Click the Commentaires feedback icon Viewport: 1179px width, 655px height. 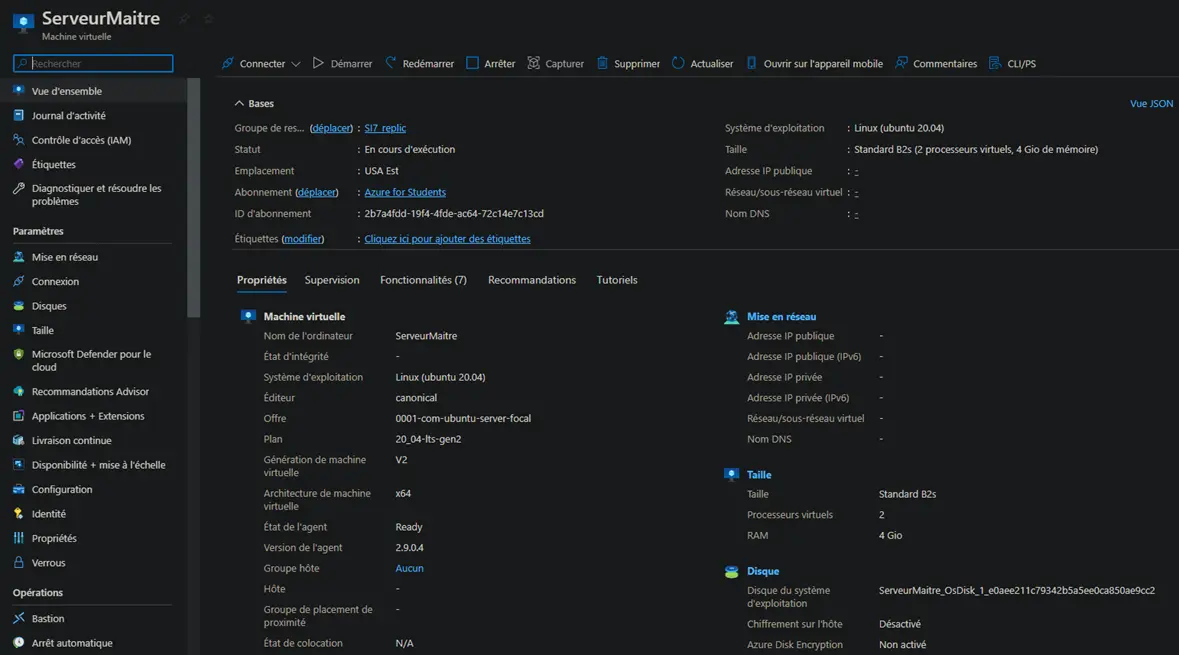point(901,63)
